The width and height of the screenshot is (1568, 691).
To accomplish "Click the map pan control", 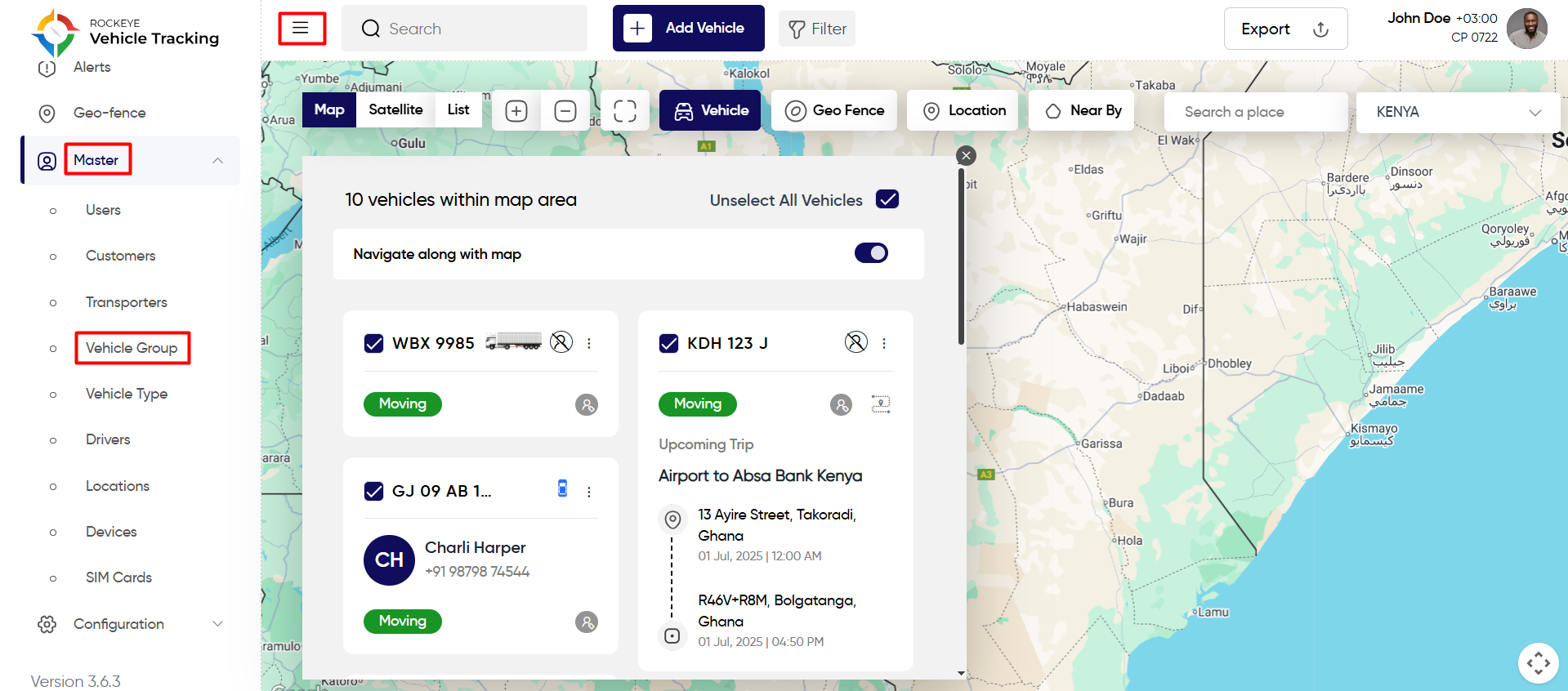I will point(1539,663).
